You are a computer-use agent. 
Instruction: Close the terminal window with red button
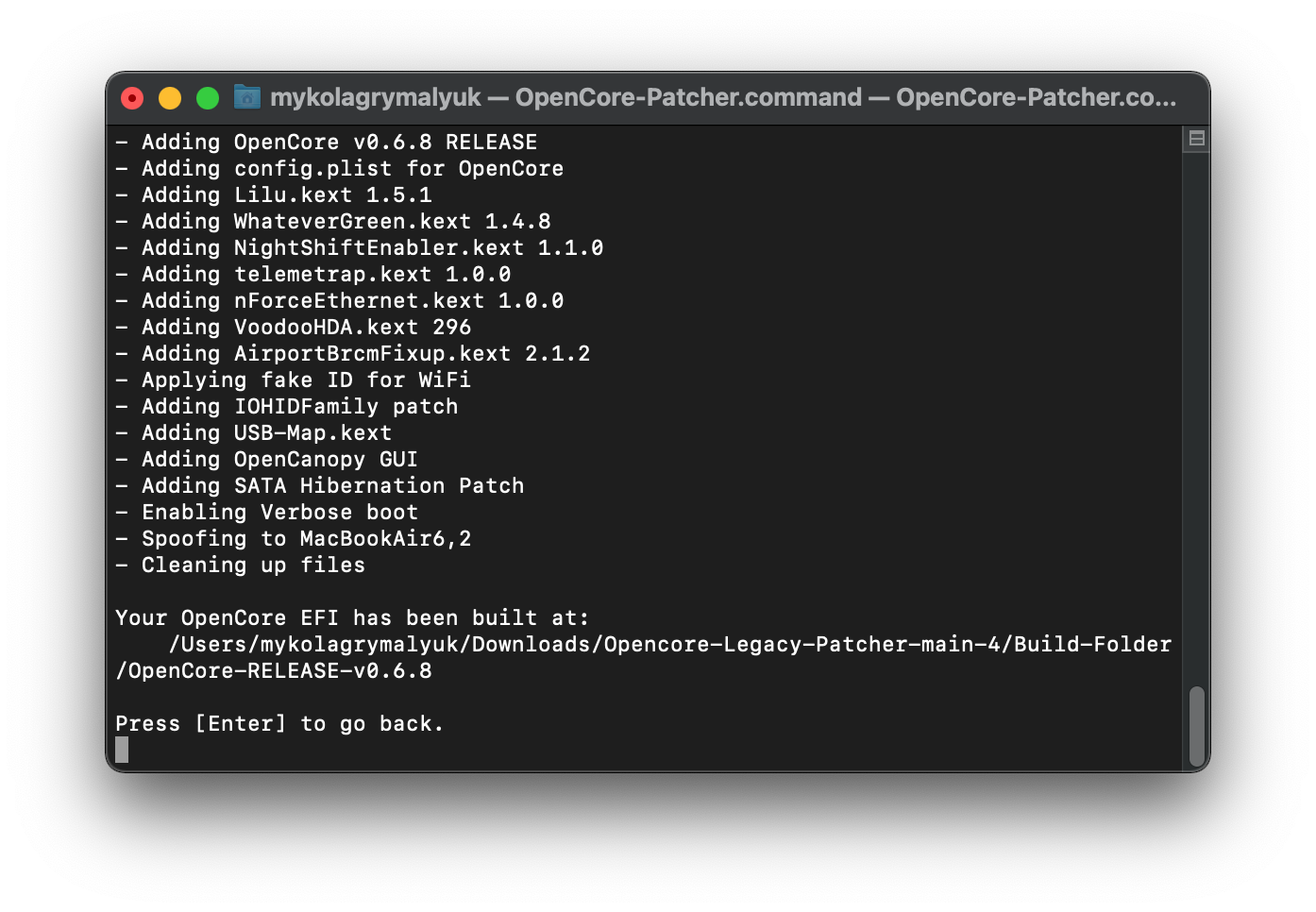coord(133,98)
